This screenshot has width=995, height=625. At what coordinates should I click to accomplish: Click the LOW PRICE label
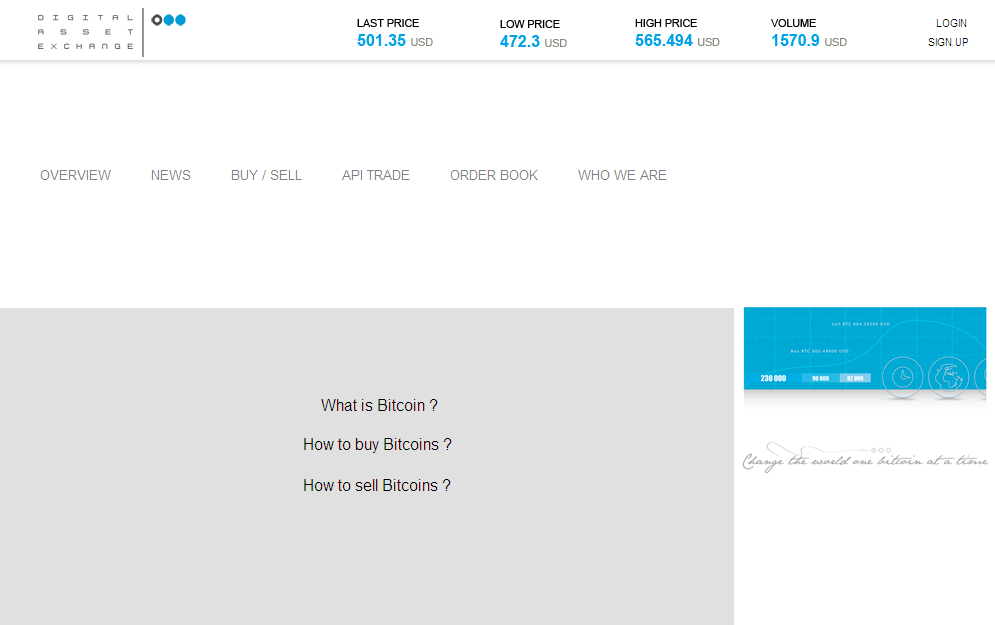coord(529,24)
